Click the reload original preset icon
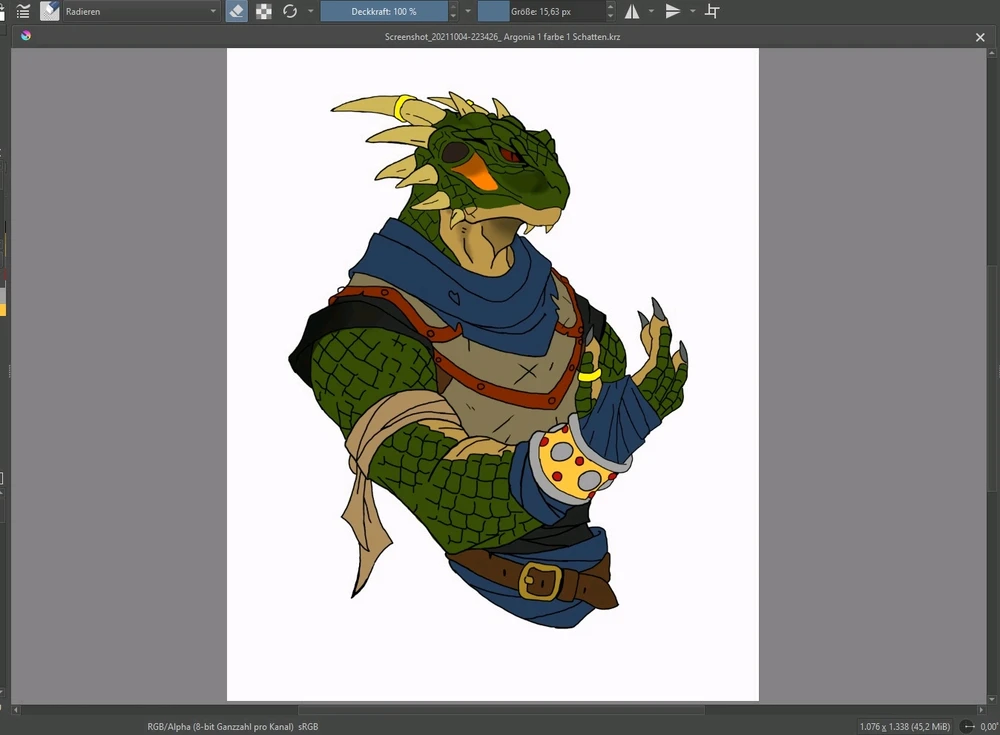1000x735 pixels. click(290, 11)
